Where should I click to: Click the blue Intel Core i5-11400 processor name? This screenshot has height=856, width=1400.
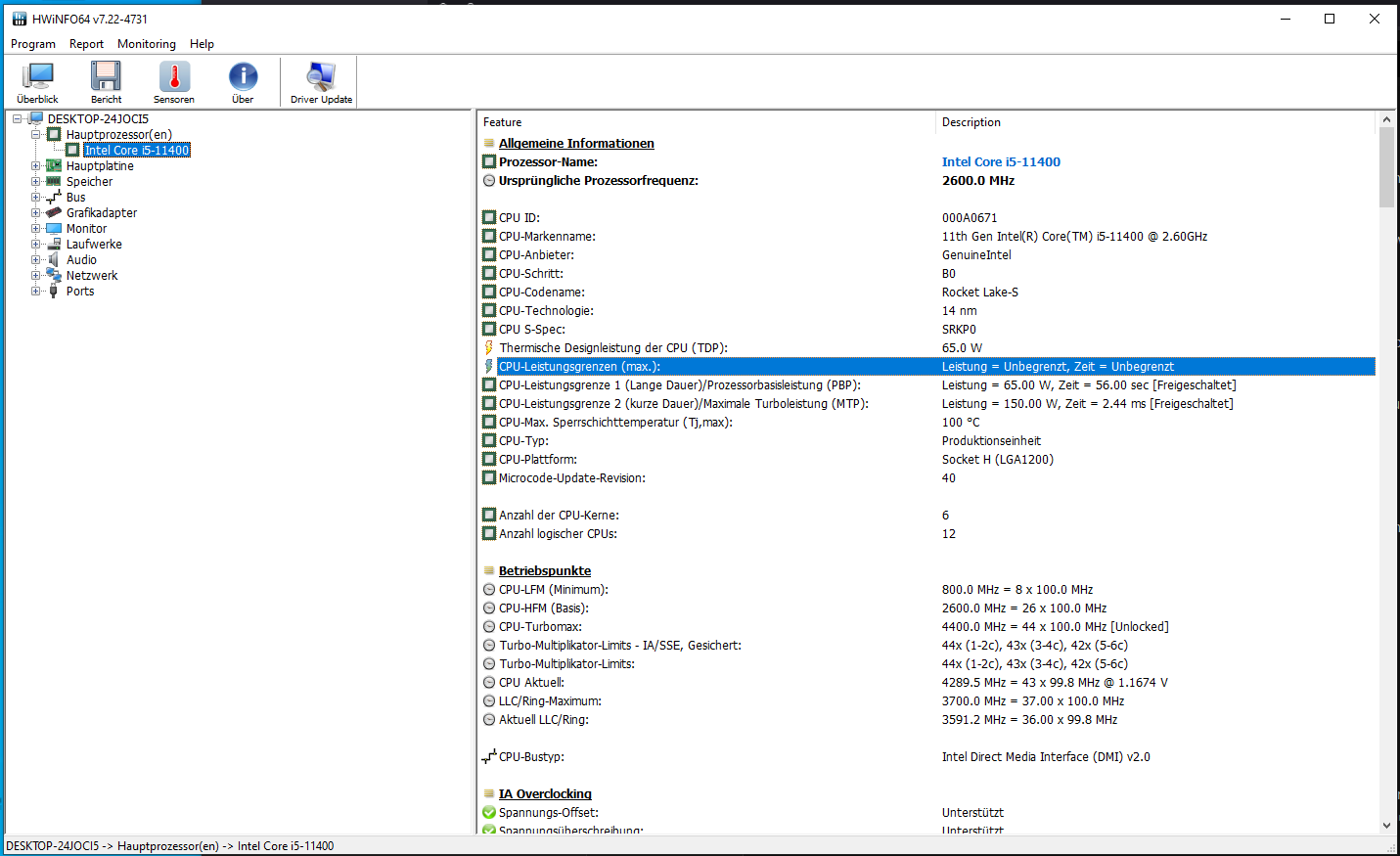click(x=1001, y=161)
